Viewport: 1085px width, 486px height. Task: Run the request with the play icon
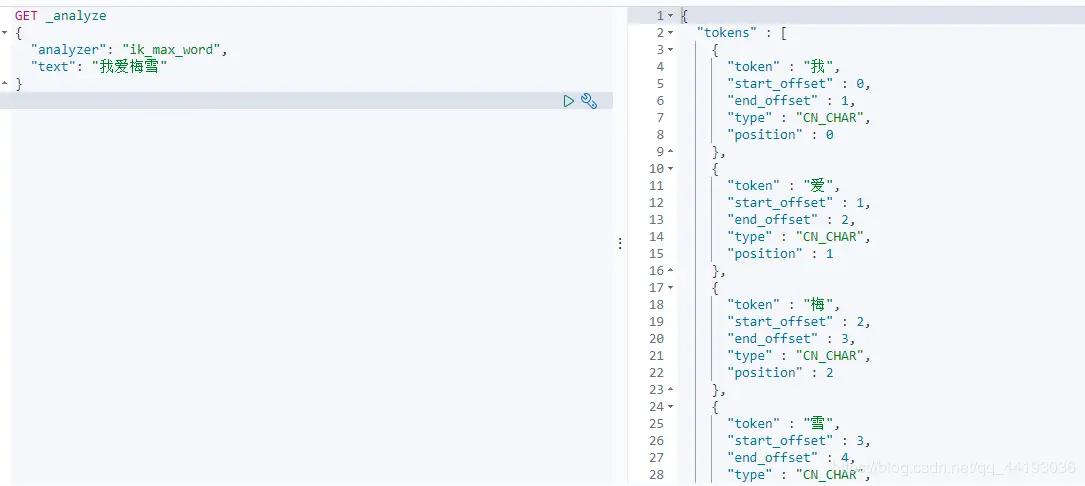click(x=569, y=101)
